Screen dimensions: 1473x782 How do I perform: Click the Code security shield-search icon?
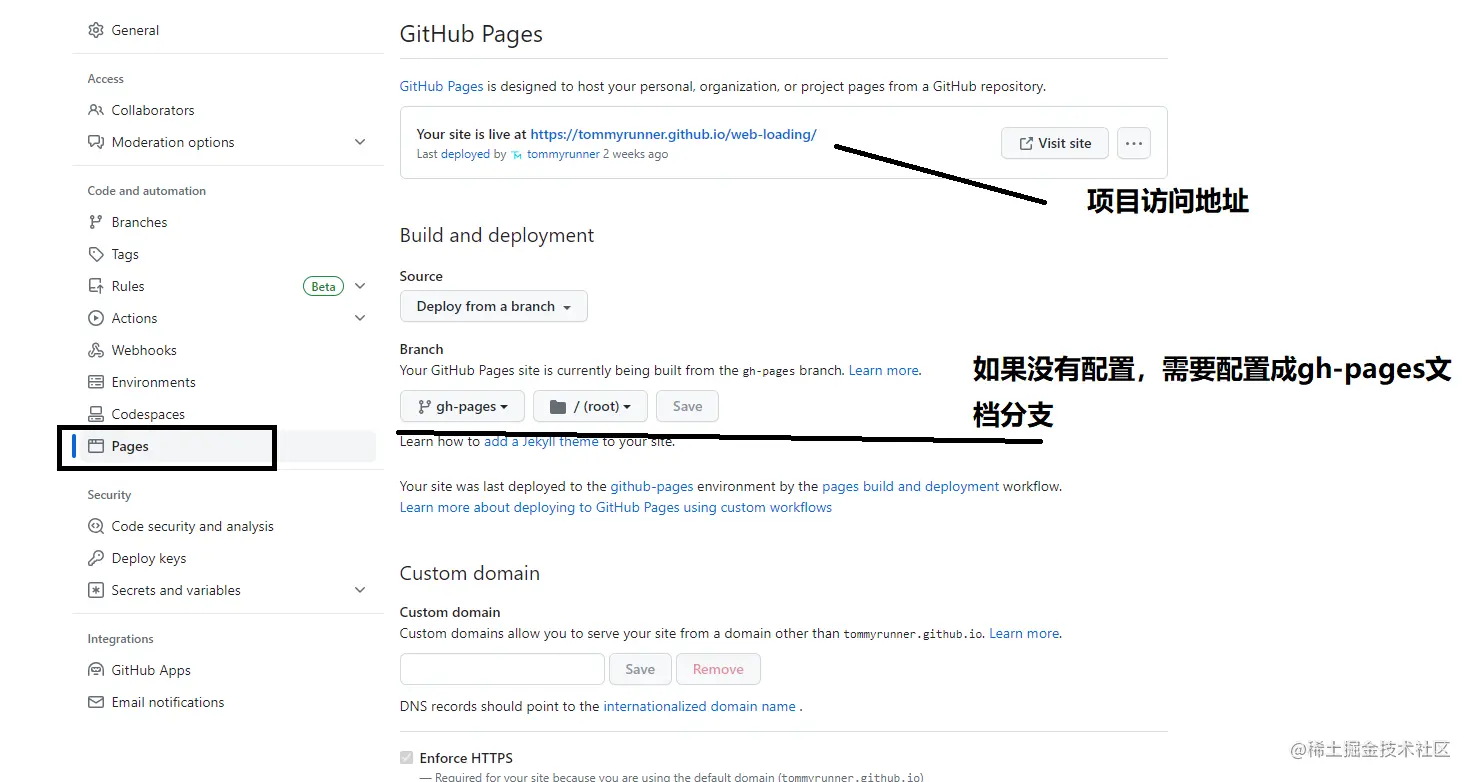tap(96, 526)
